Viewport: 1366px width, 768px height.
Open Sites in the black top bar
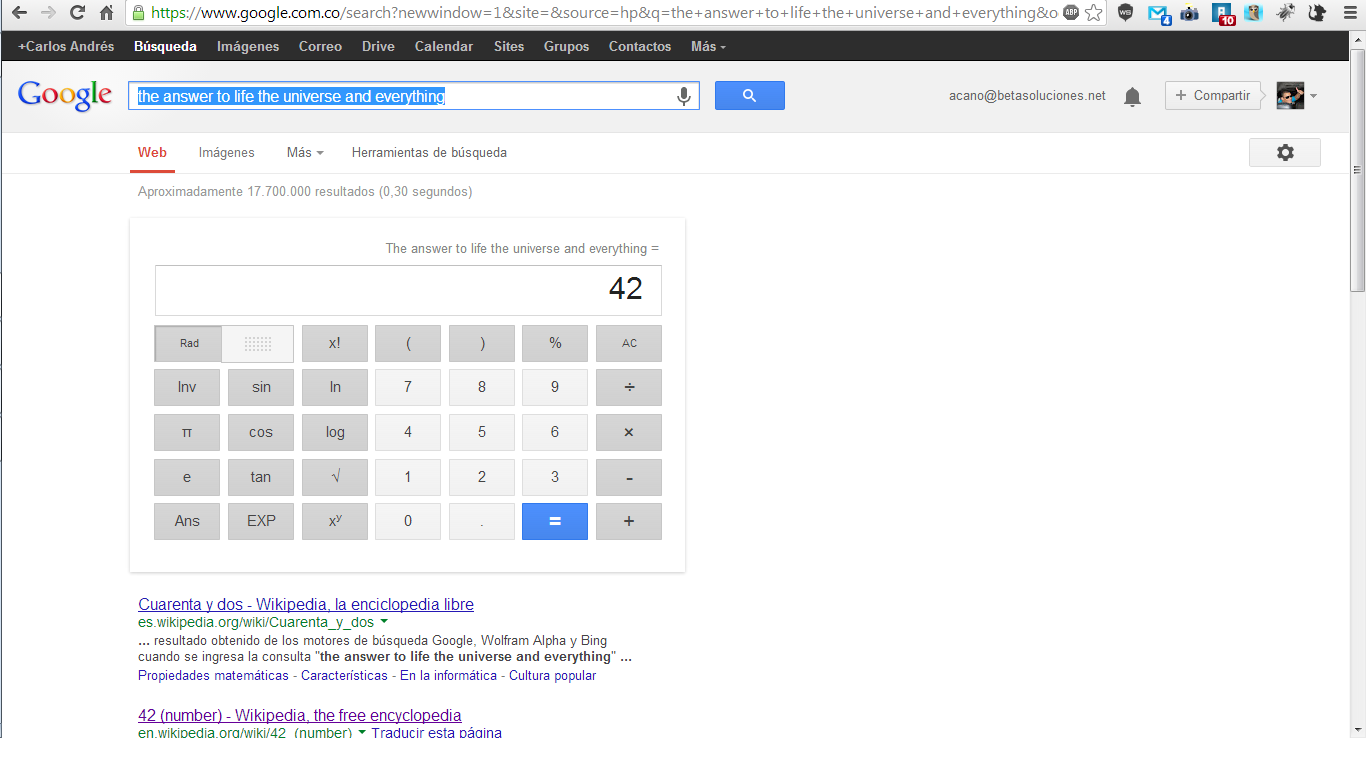coord(509,47)
